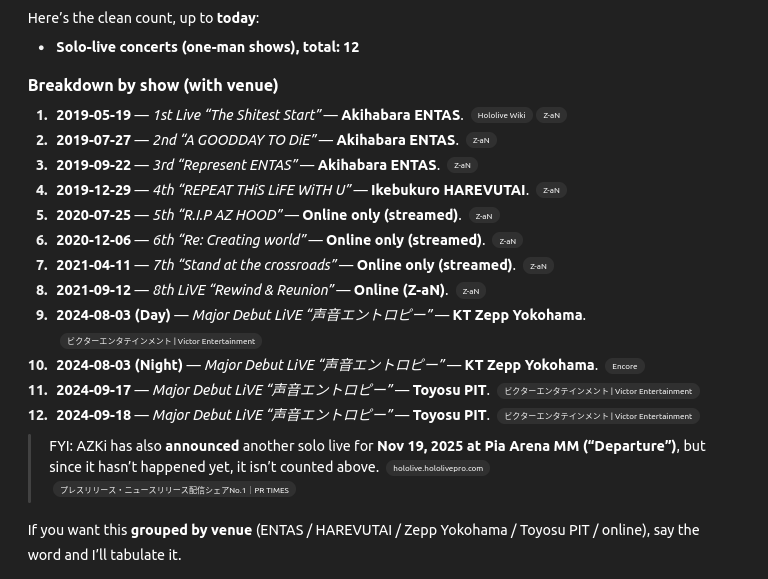
Task: Click the PR TIMES source chip
Action: click(174, 490)
